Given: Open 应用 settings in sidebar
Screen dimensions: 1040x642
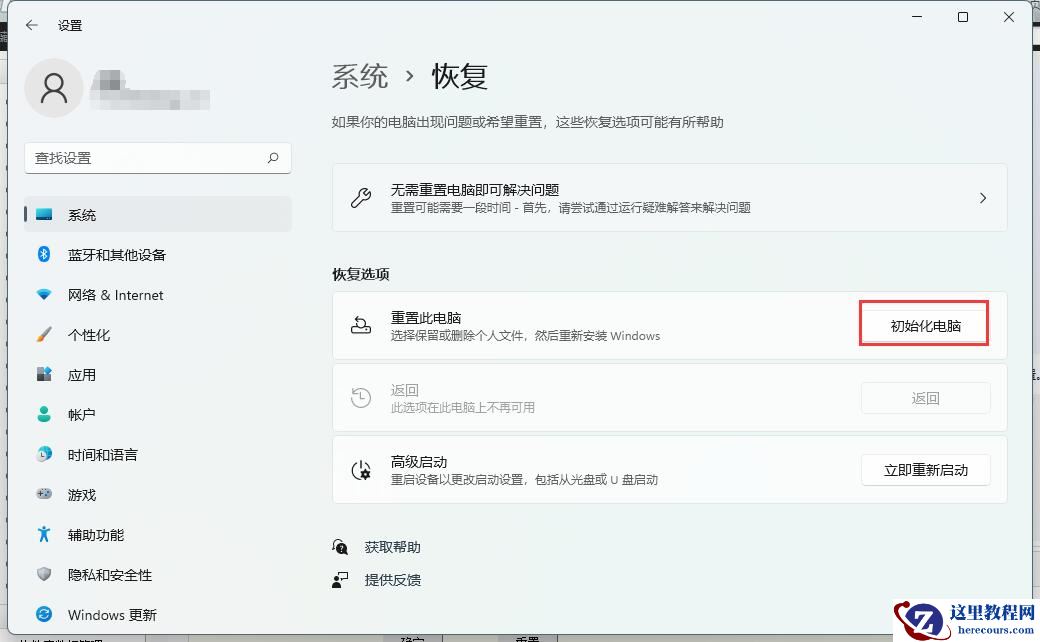Looking at the screenshot, I should coord(82,374).
